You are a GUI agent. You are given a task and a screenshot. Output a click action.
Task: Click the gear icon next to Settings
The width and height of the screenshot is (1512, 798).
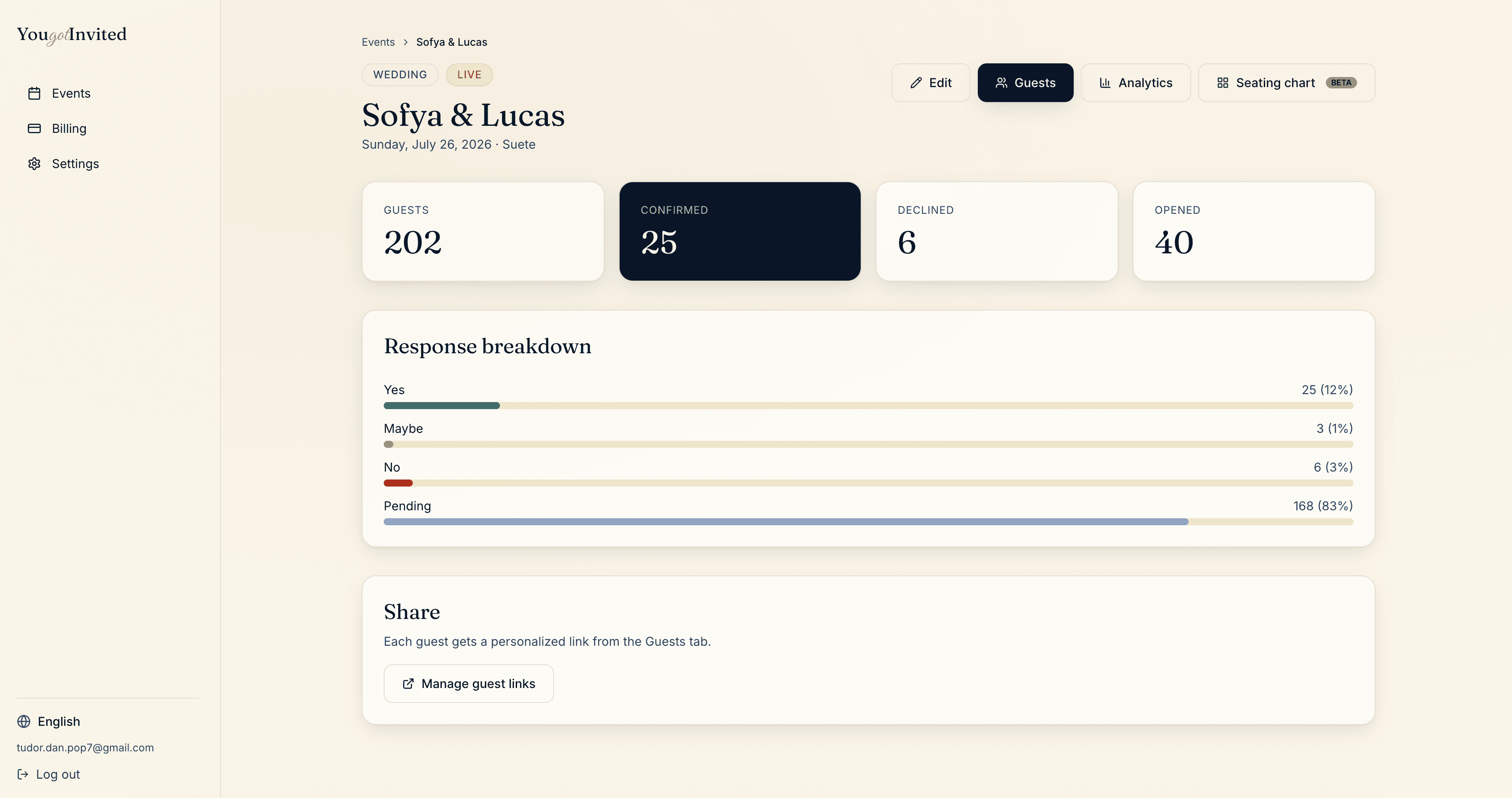click(34, 164)
